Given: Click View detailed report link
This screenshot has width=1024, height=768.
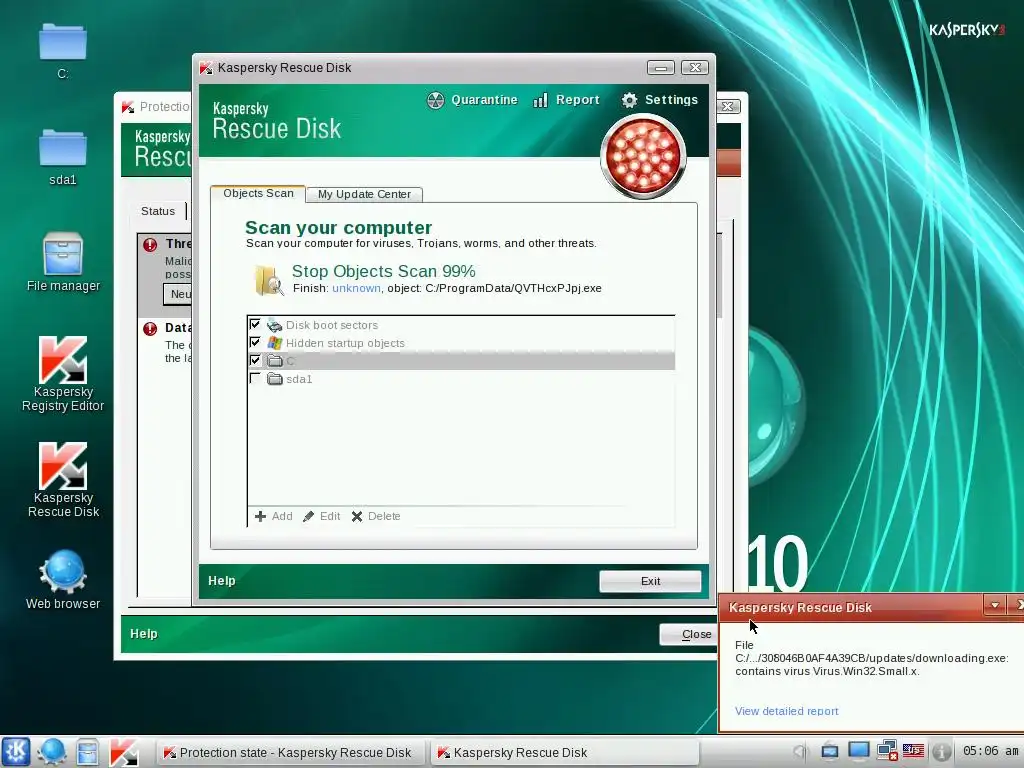Looking at the screenshot, I should point(786,711).
